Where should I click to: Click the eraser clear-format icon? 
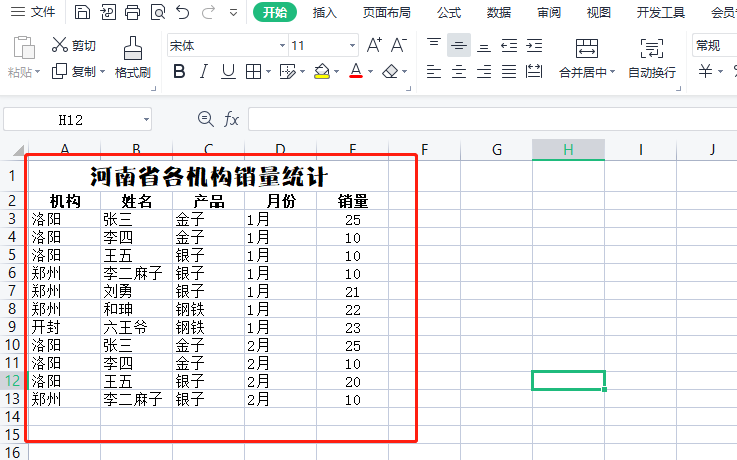[x=390, y=72]
